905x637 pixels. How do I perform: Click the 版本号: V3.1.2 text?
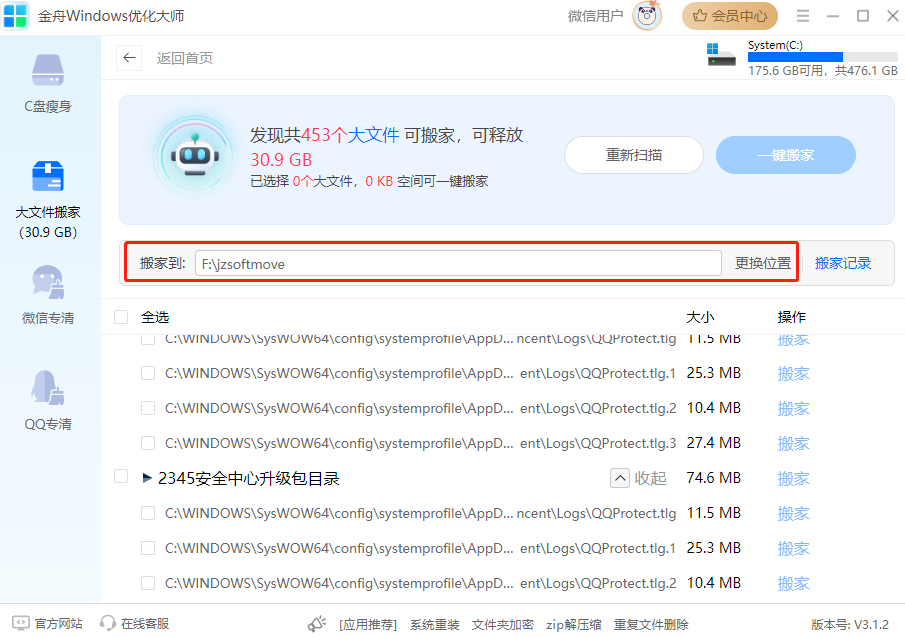[x=850, y=624]
